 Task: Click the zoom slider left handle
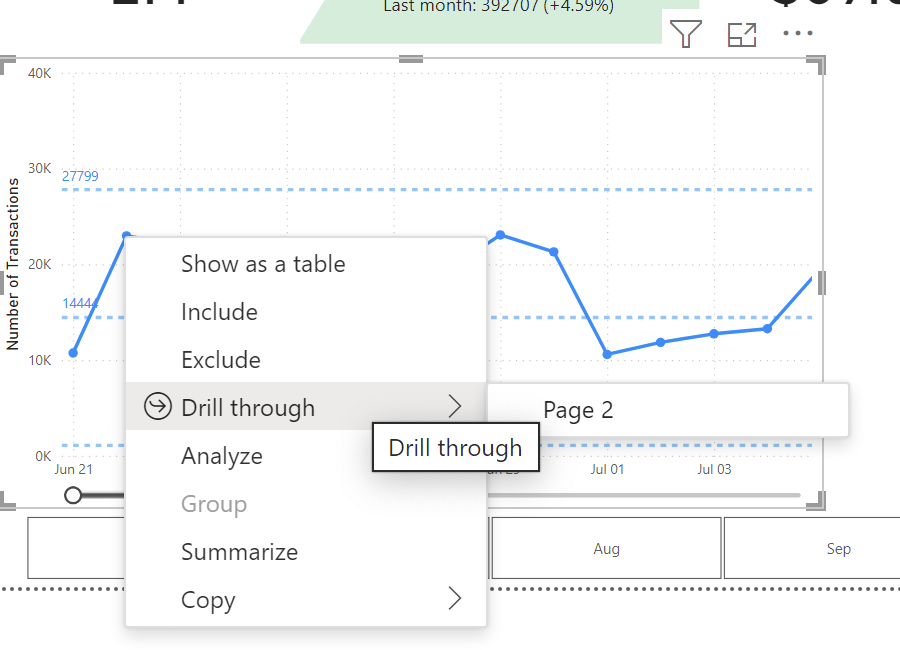73,495
